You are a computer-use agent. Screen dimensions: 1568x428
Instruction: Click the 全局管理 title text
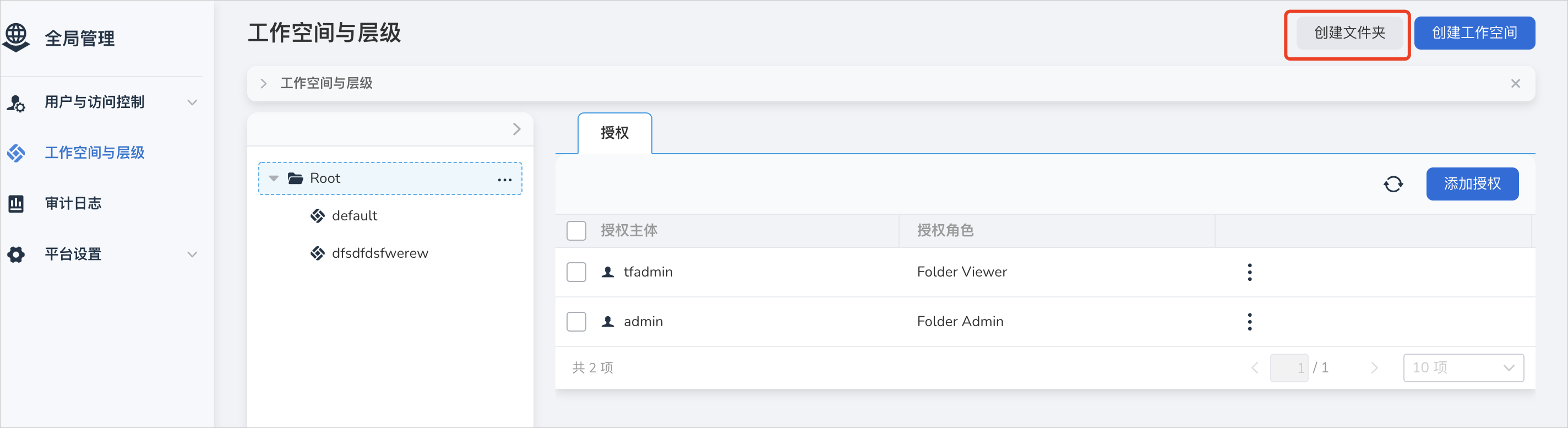pyautogui.click(x=80, y=39)
